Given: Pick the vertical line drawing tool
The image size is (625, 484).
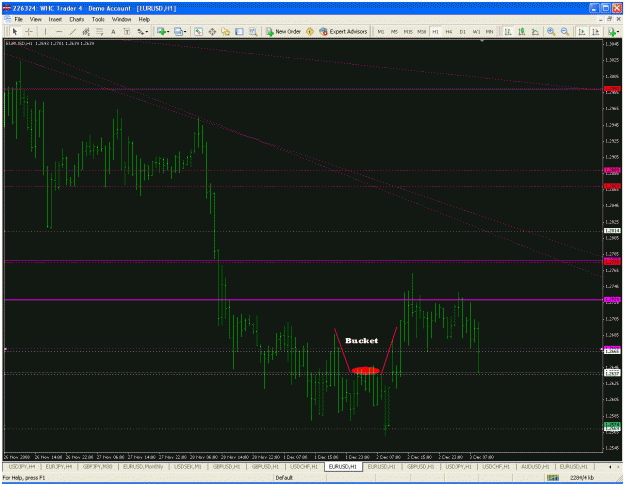Looking at the screenshot, I should click(x=45, y=31).
